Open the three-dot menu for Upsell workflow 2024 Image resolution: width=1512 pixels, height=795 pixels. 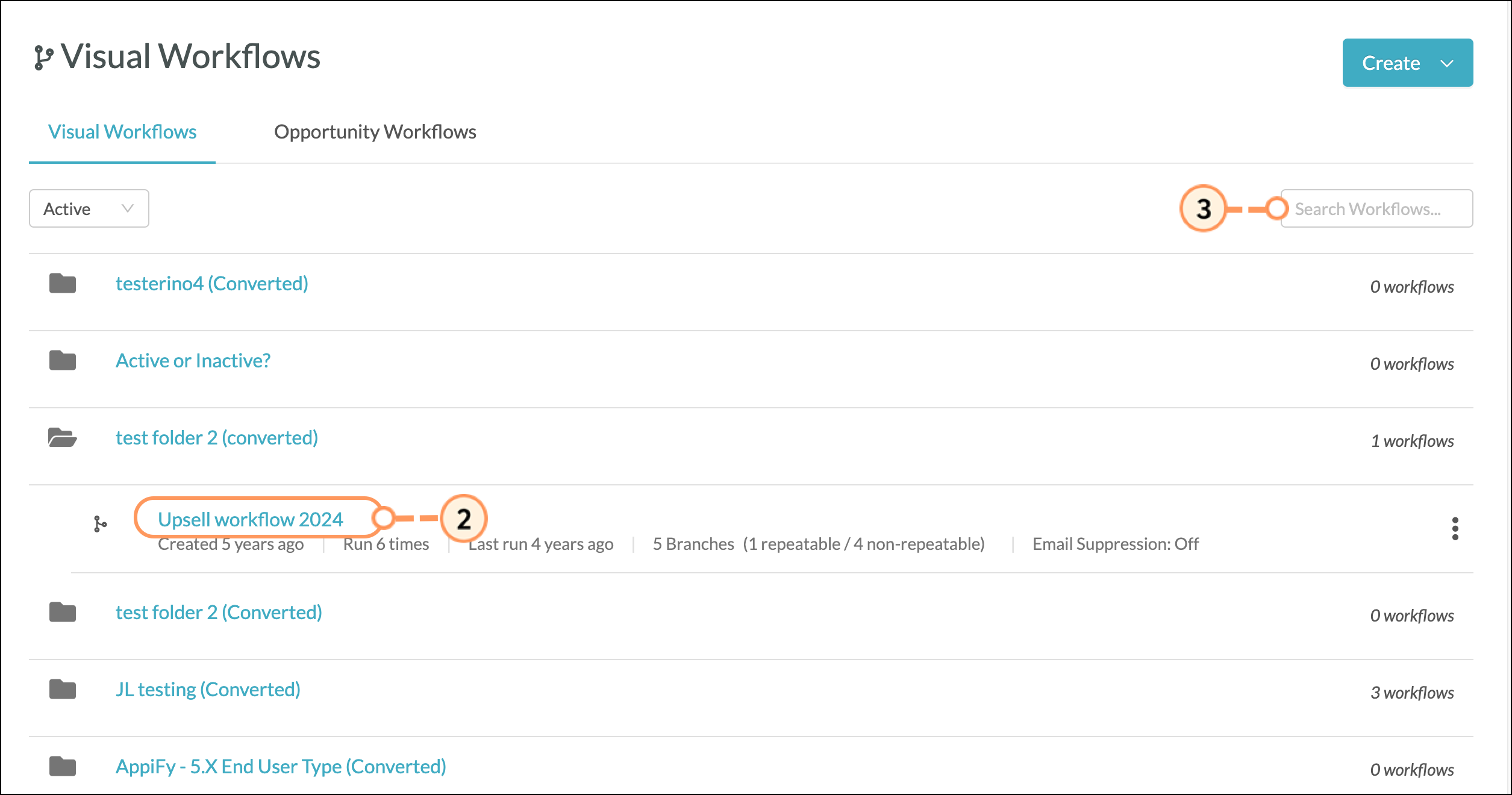(x=1455, y=528)
